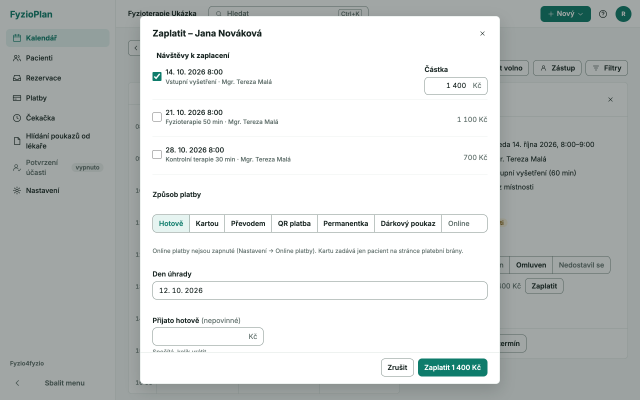Select the Dárkový poukaz payment method
This screenshot has width=640, height=400.
coord(408,224)
